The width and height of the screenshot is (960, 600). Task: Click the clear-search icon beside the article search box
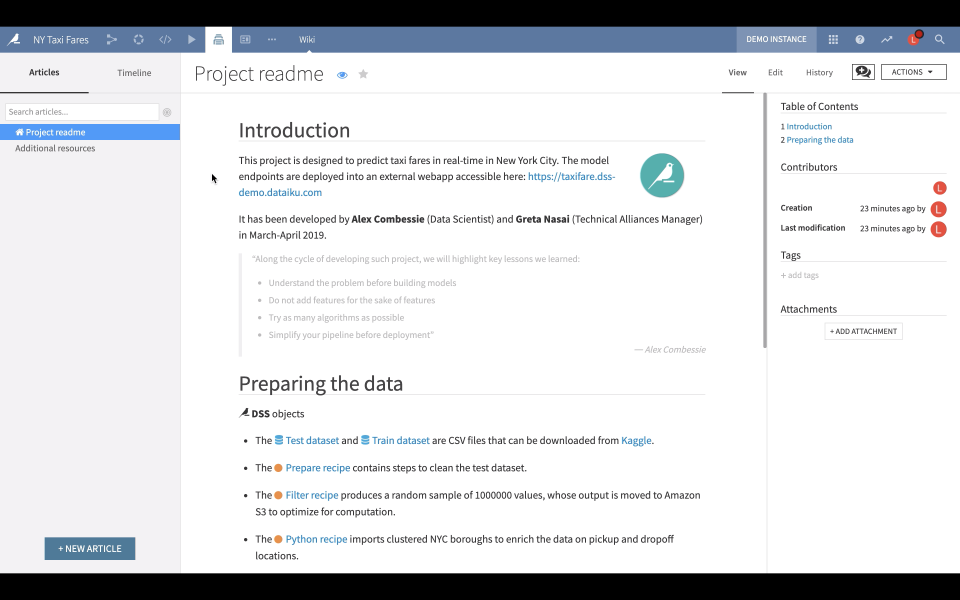coord(167,112)
